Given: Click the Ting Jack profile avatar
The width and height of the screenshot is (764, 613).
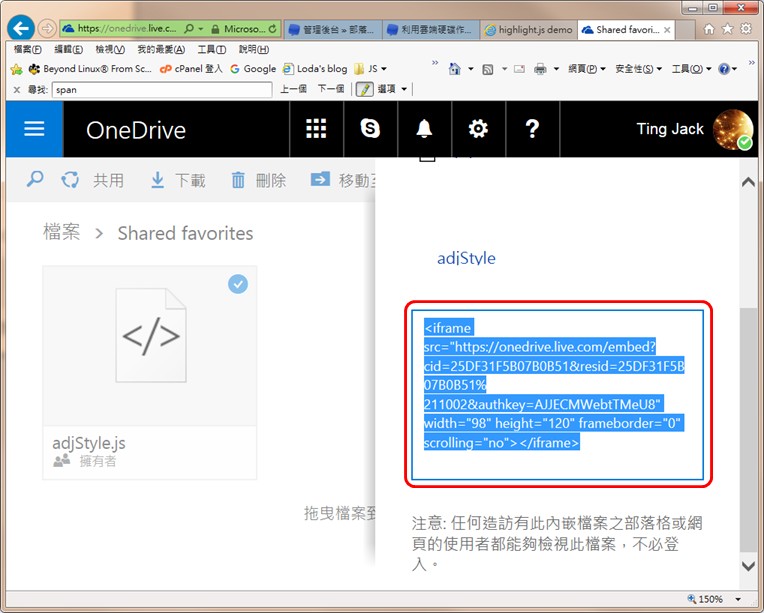Looking at the screenshot, I should (x=733, y=129).
